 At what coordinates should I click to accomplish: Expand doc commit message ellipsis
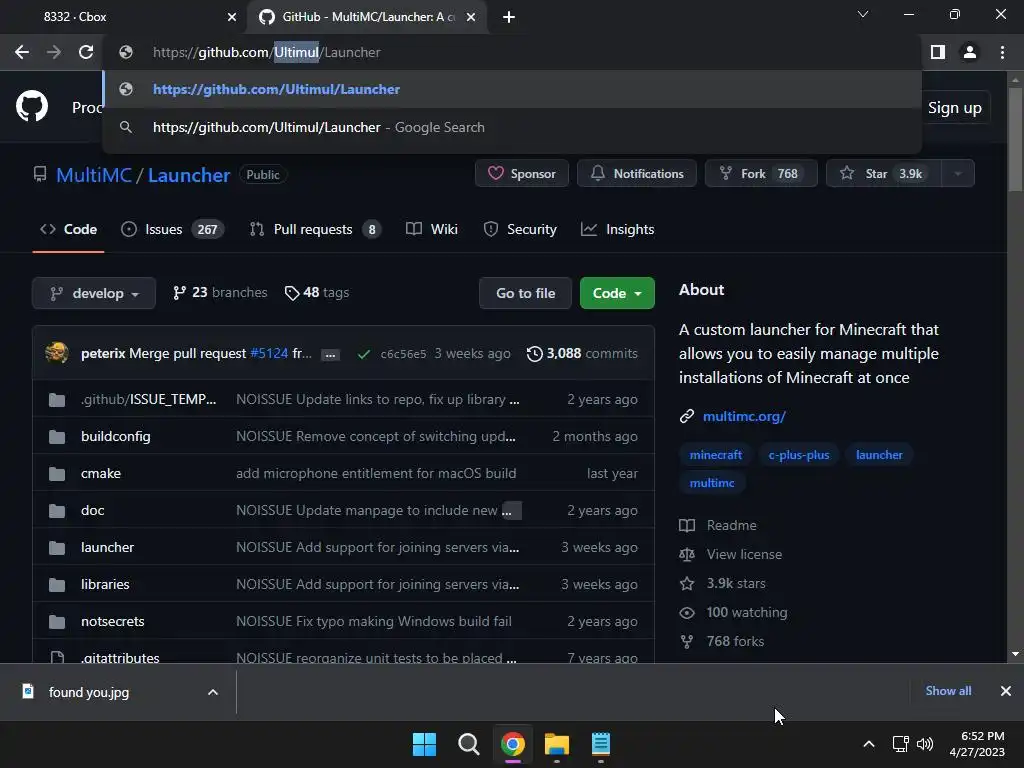coord(511,511)
